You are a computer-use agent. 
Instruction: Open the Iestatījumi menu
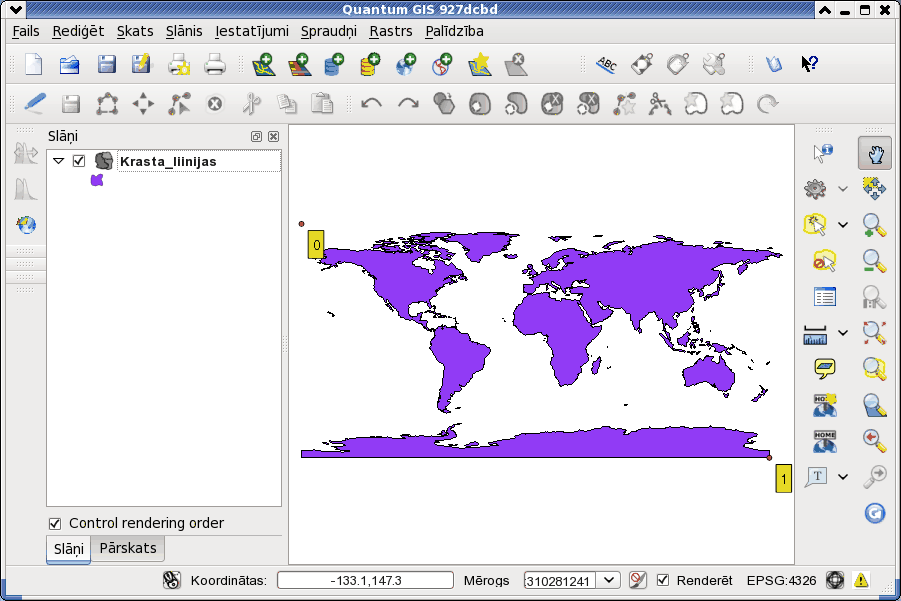pyautogui.click(x=252, y=31)
